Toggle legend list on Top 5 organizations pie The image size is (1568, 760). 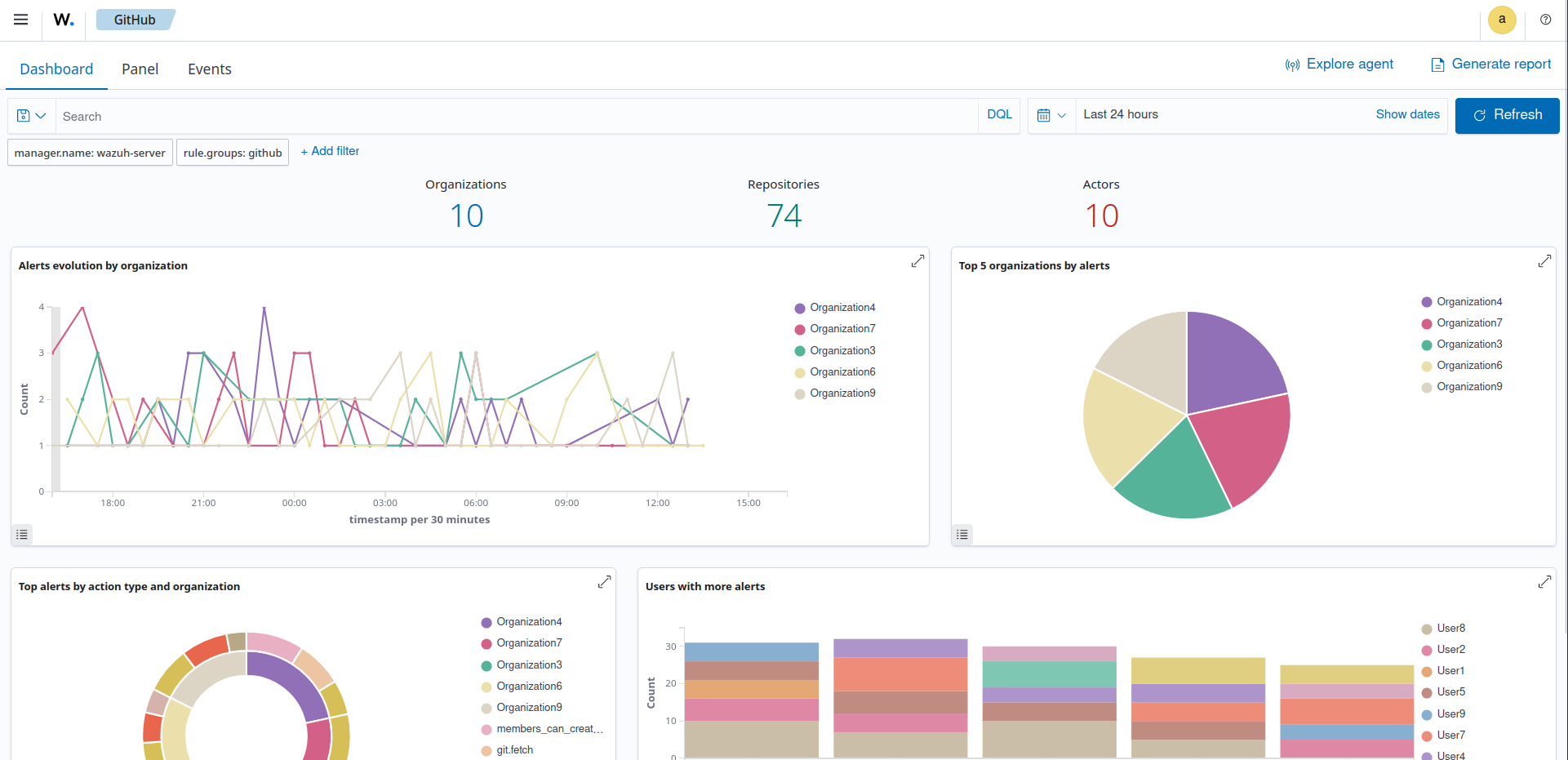(x=962, y=535)
